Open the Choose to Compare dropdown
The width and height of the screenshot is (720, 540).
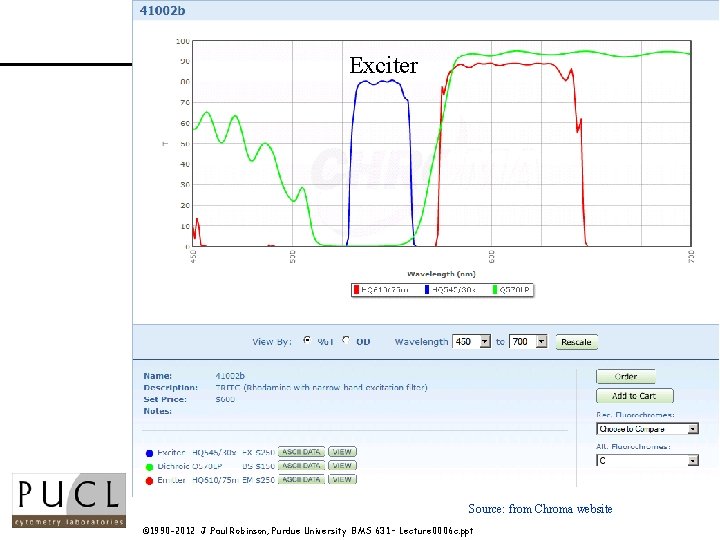pos(647,429)
